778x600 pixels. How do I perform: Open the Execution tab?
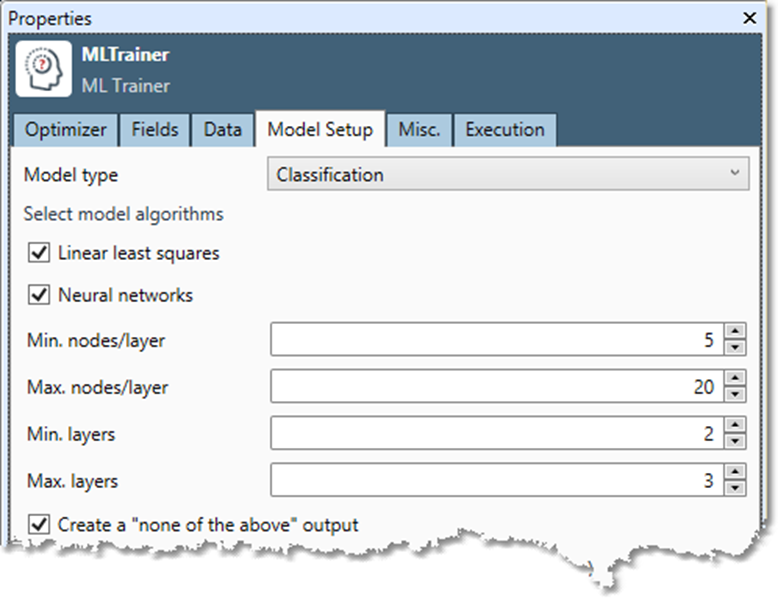click(x=505, y=130)
